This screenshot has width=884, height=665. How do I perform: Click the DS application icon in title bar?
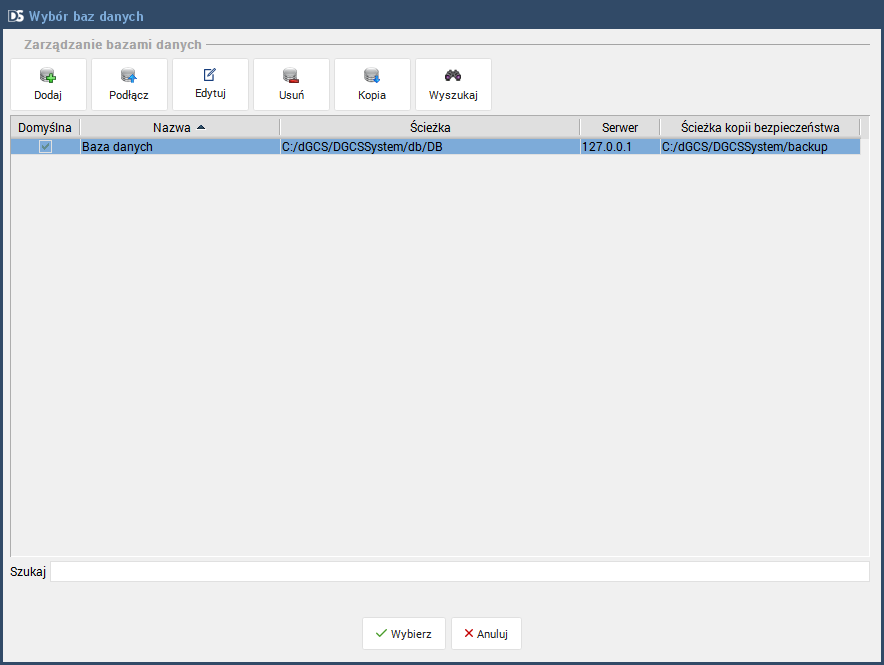pyautogui.click(x=16, y=16)
